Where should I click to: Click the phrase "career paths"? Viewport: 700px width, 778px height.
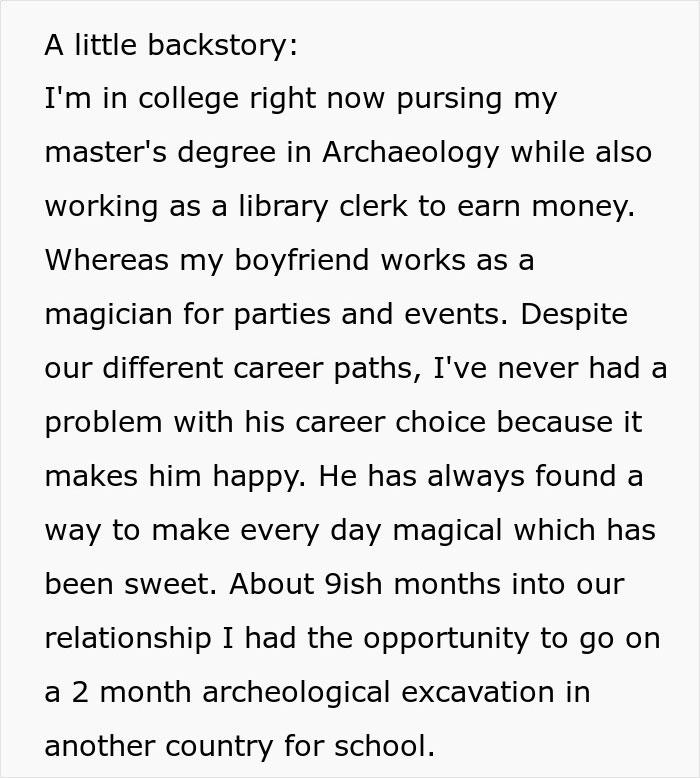tap(323, 369)
